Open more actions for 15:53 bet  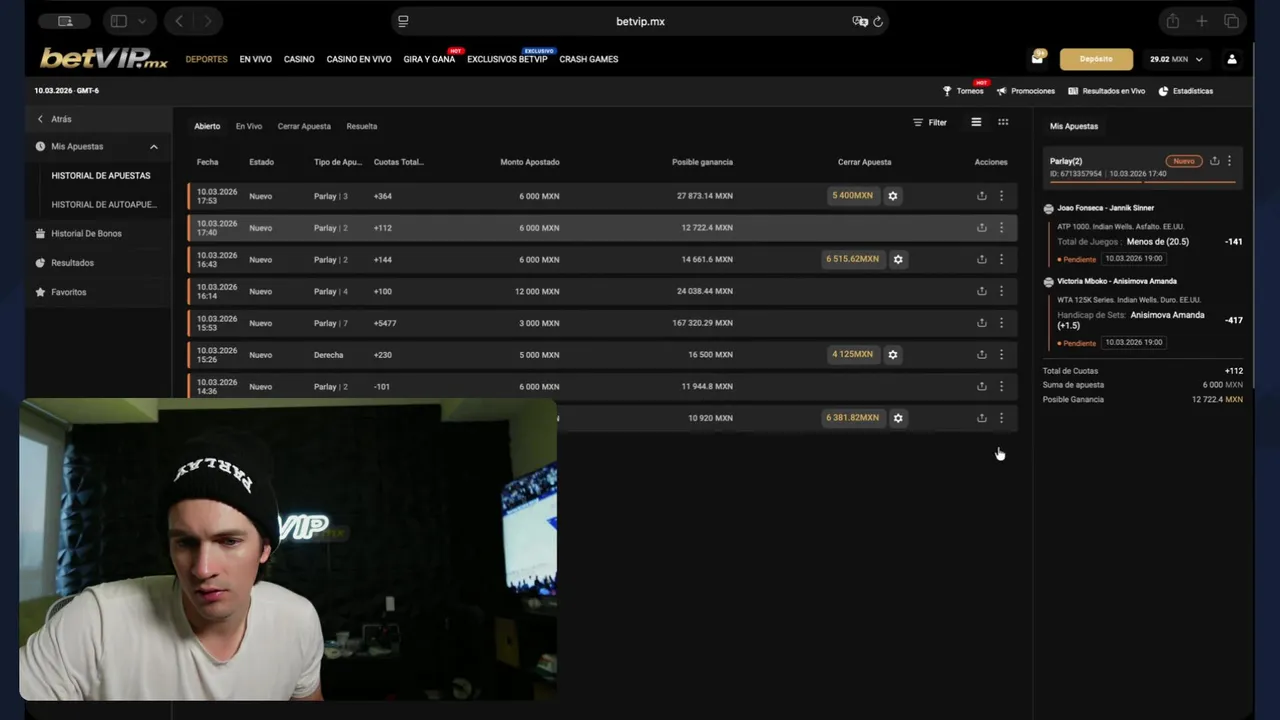pyautogui.click(x=1001, y=323)
